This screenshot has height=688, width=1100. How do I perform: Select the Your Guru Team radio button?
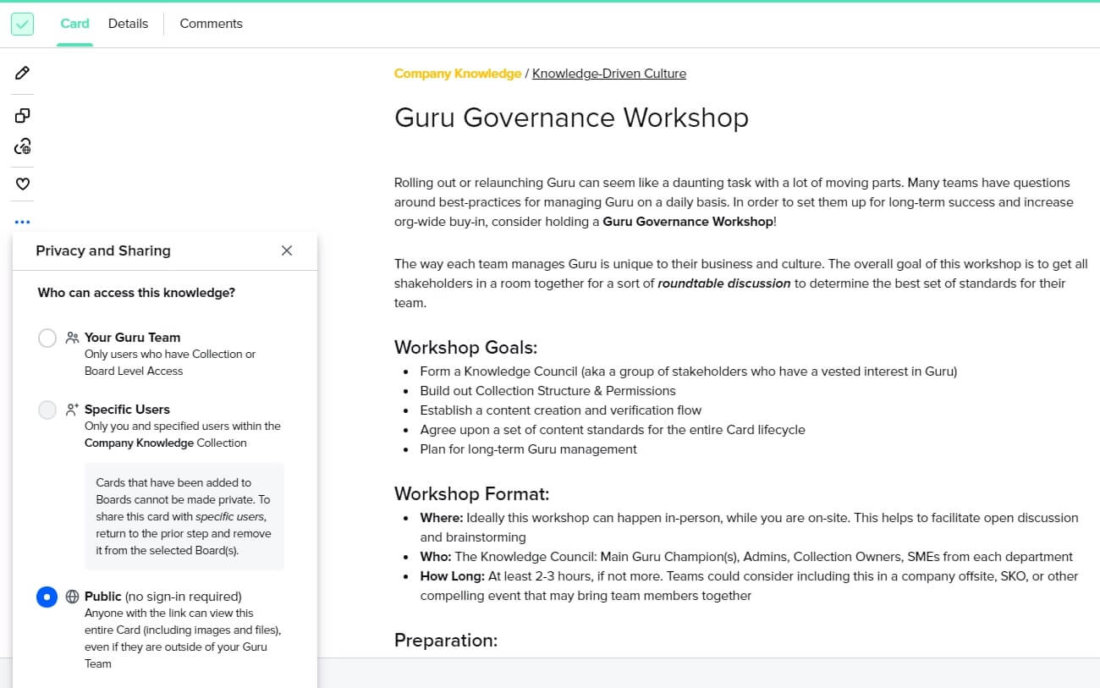click(47, 338)
